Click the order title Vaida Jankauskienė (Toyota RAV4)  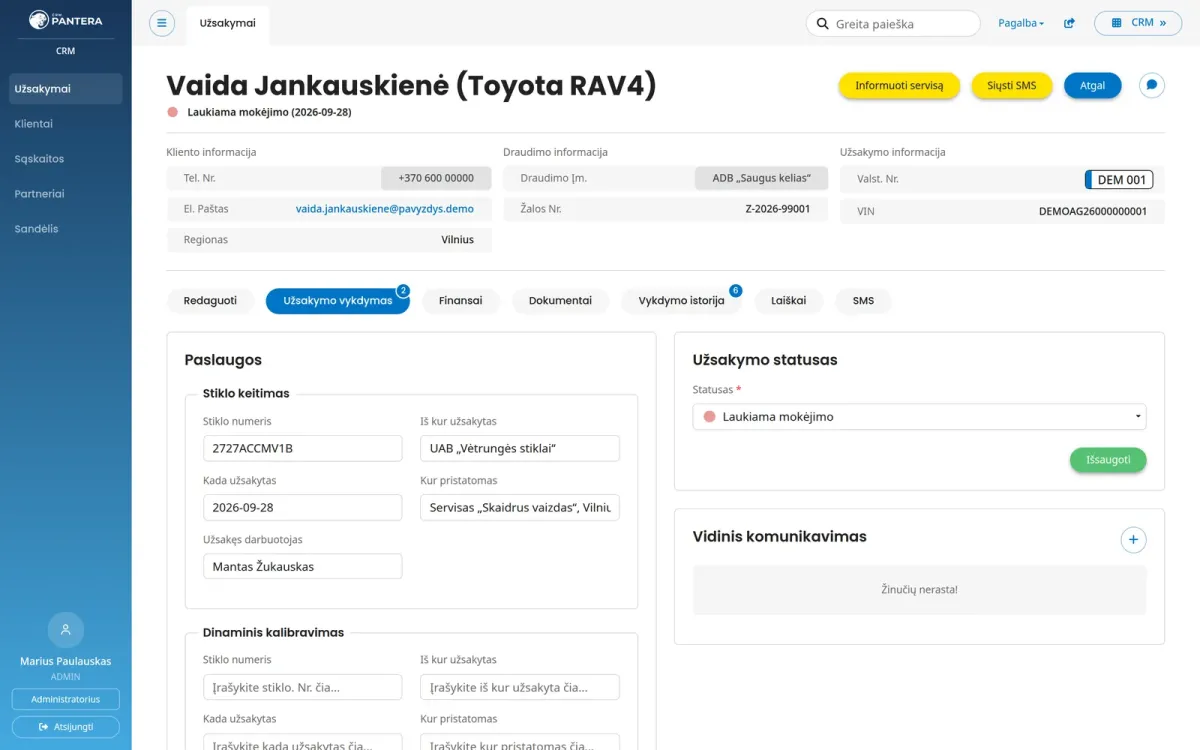411,86
